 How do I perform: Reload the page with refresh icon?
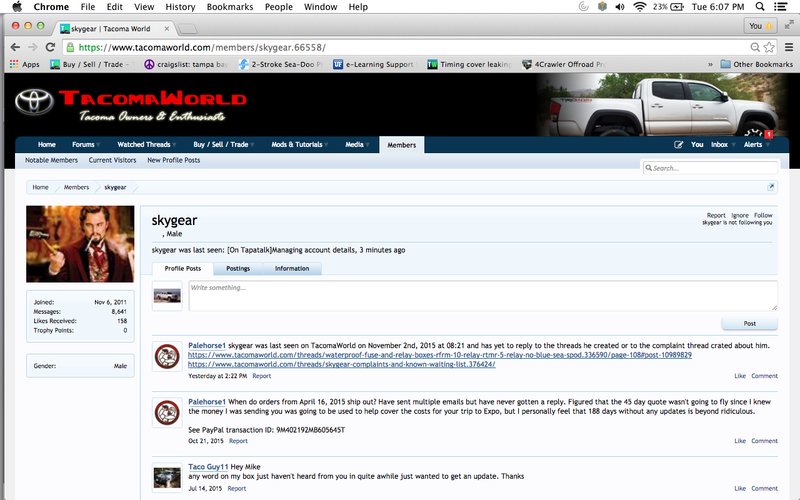tap(50, 47)
